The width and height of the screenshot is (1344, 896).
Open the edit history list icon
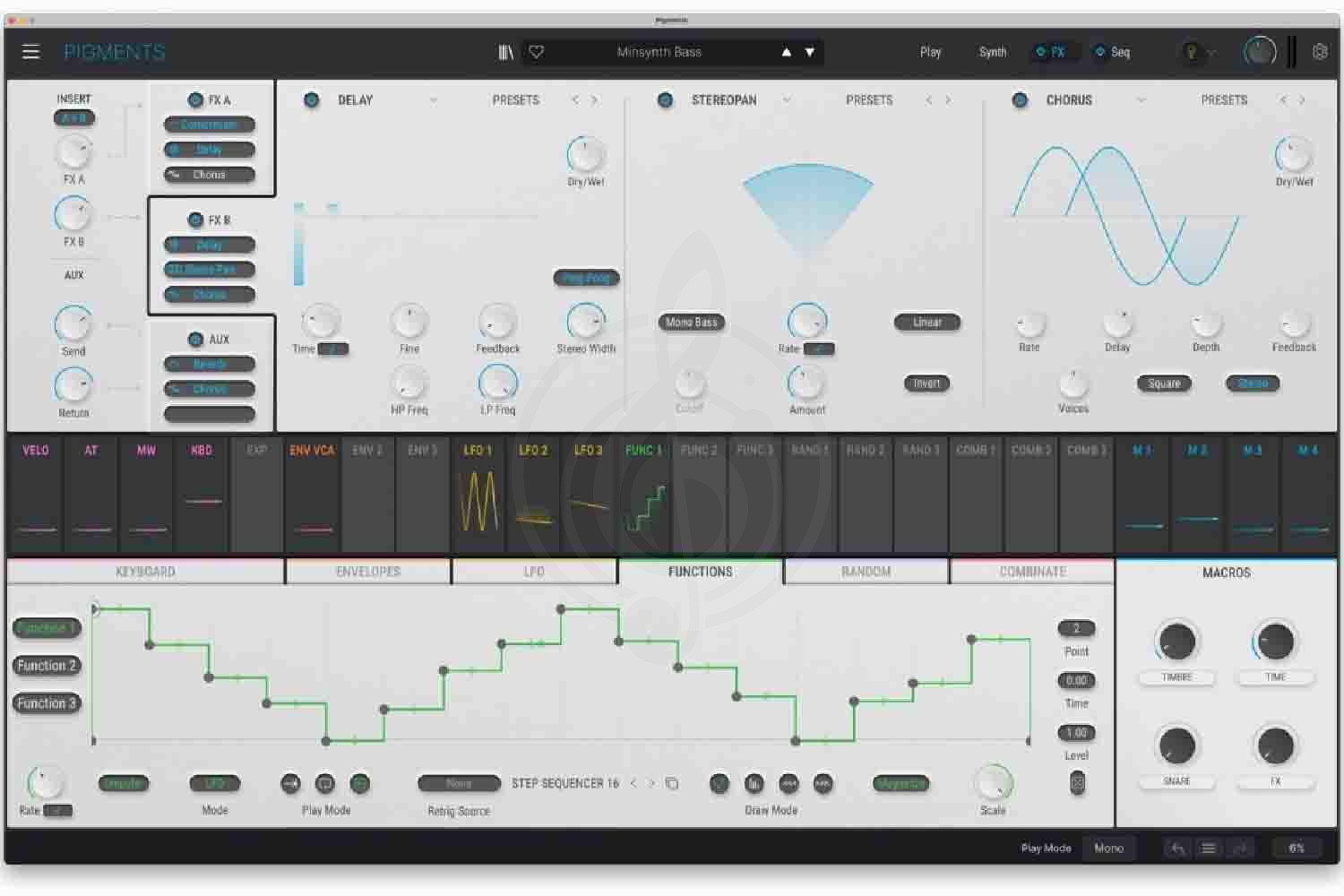pos(1208,848)
